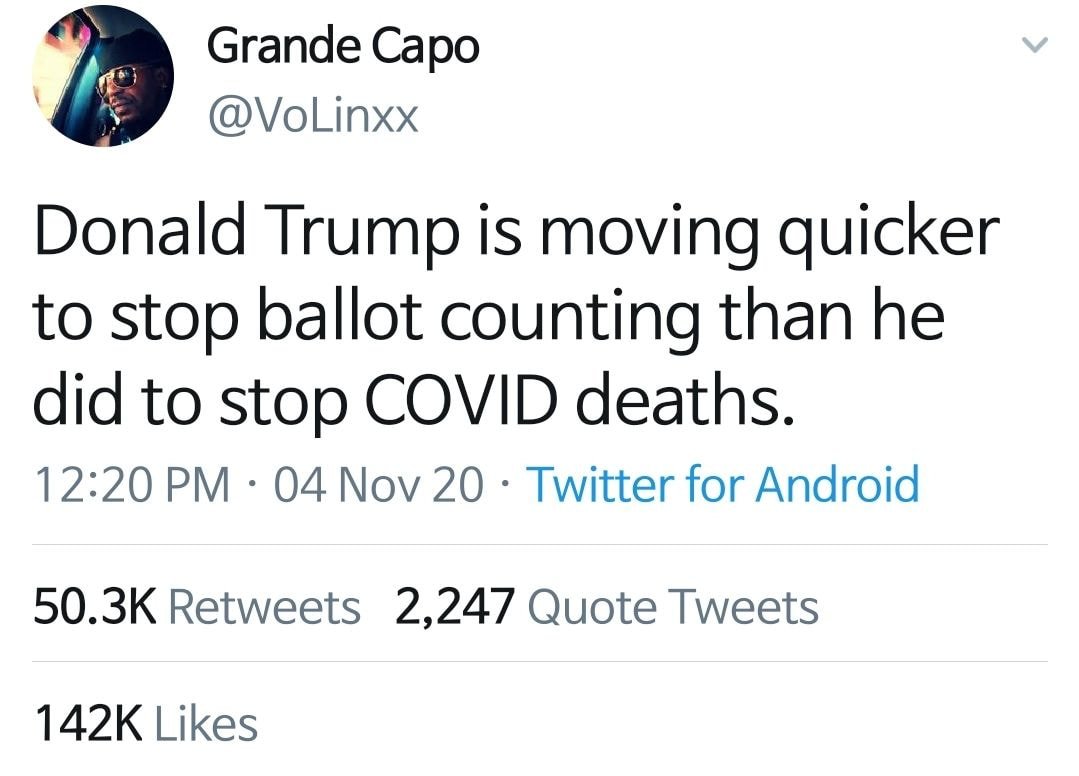Click the Grande Capo profile picture
This screenshot has height=776, width=1079.
[103, 77]
